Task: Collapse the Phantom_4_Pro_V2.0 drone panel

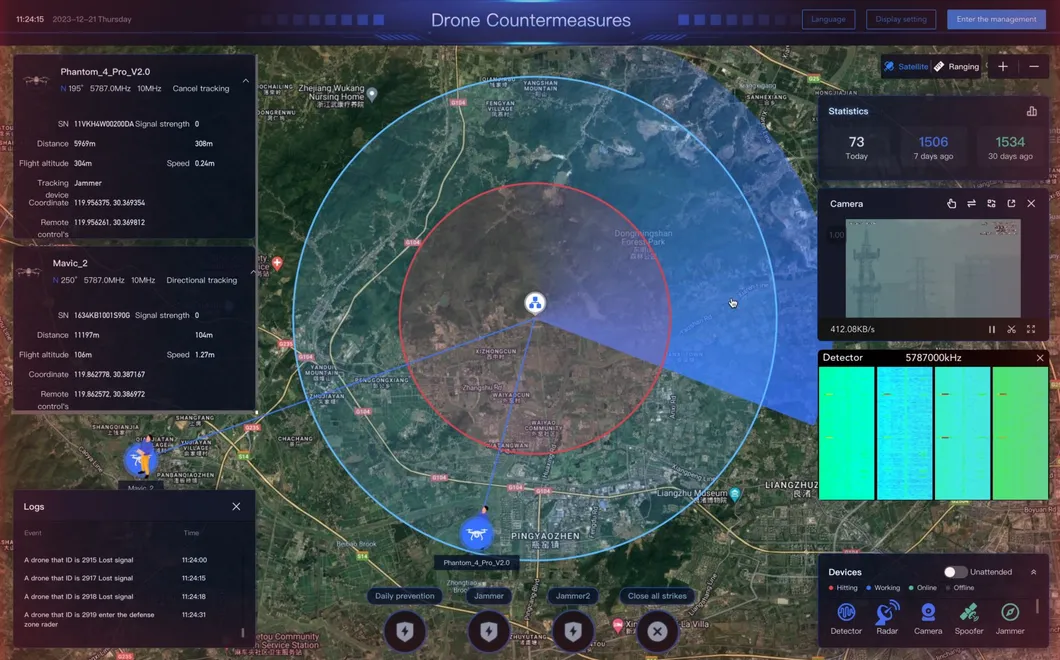Action: tap(245, 80)
